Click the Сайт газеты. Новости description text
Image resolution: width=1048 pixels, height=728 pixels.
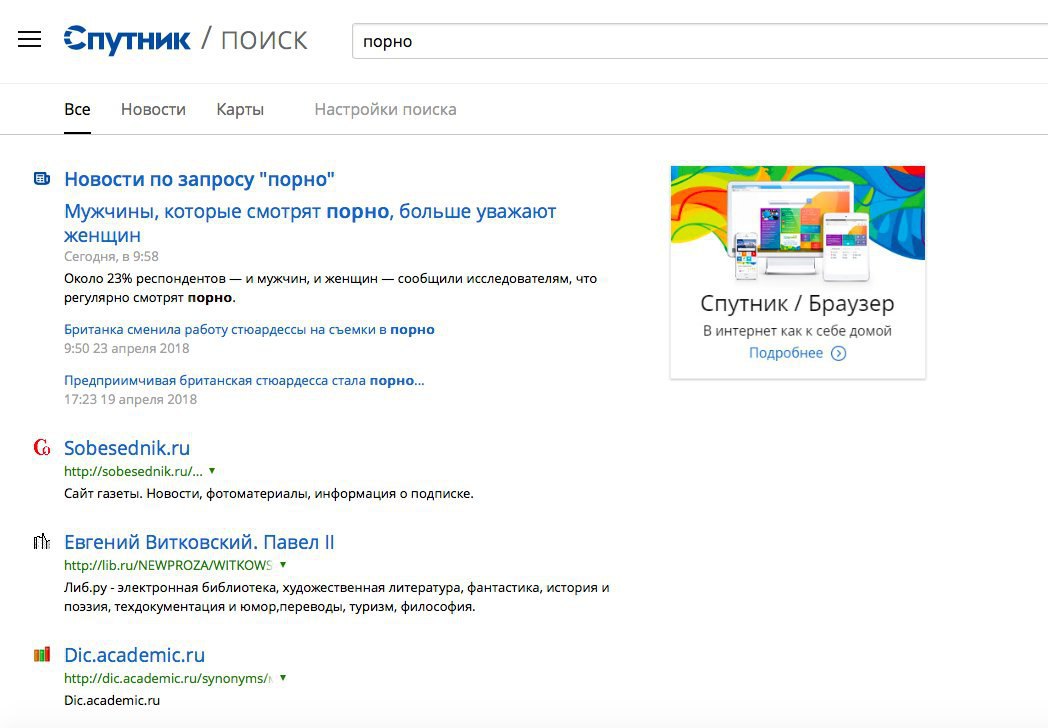(269, 494)
